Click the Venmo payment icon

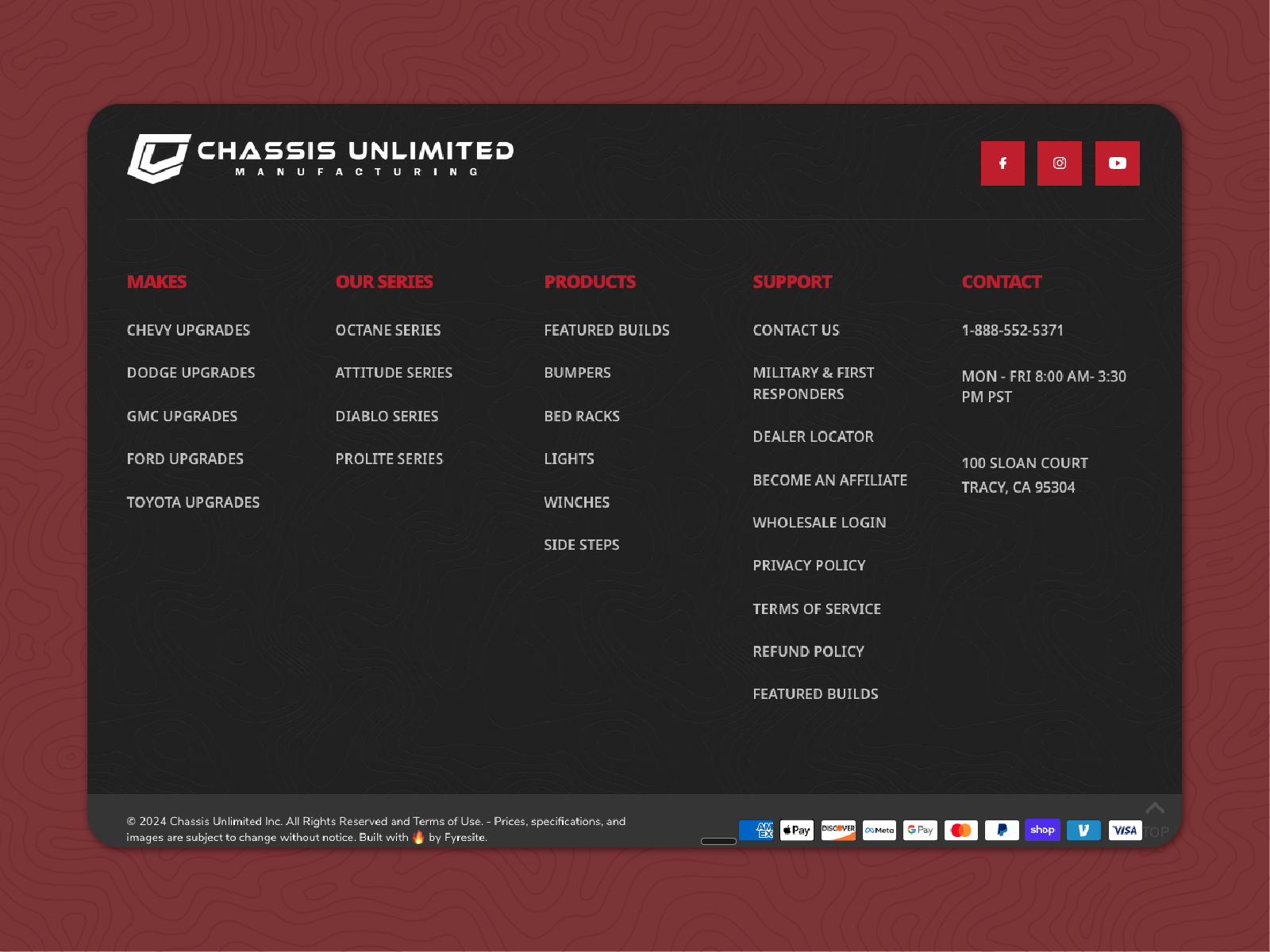tap(1083, 830)
